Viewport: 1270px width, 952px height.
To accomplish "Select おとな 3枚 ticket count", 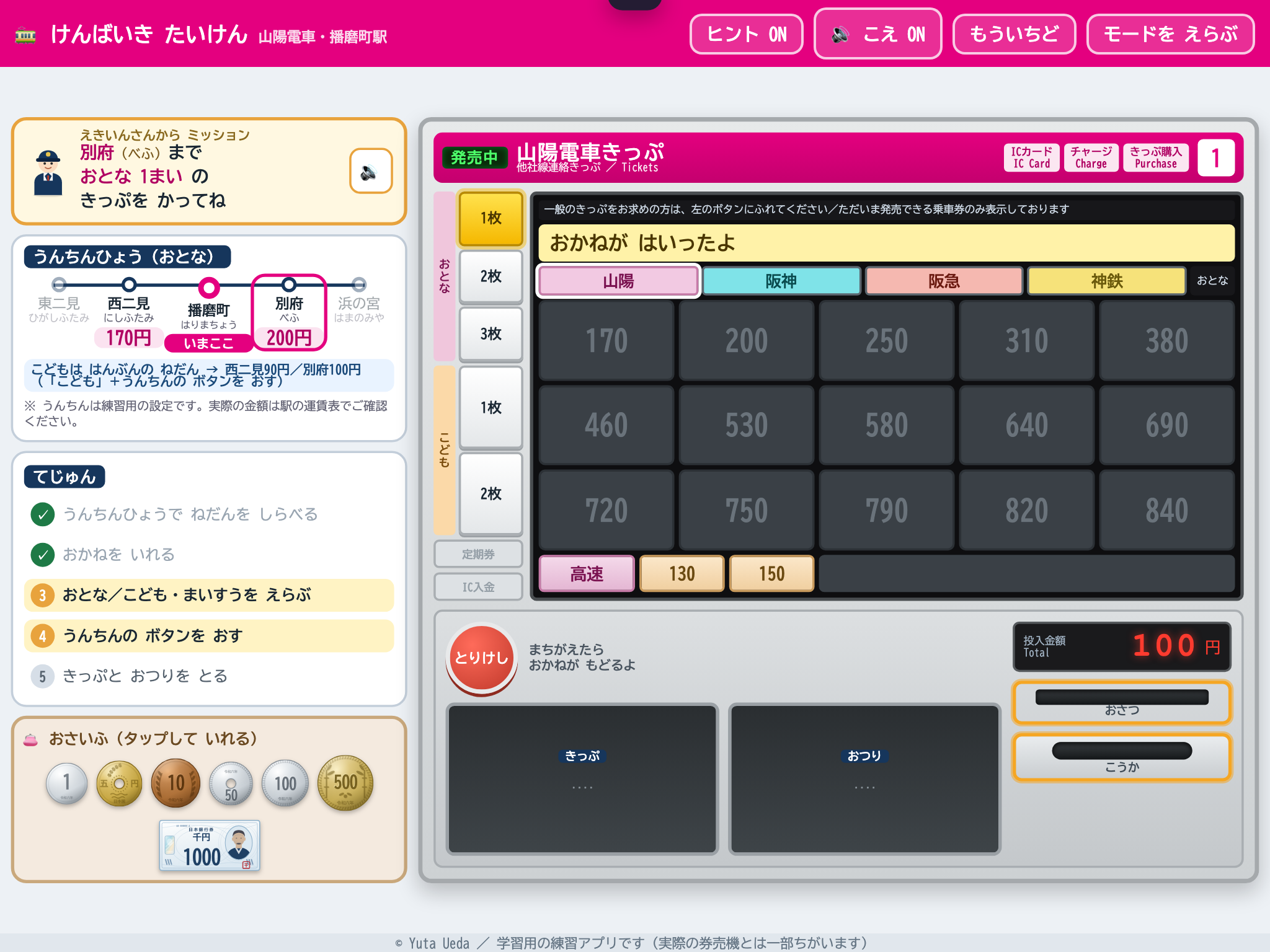I will (x=491, y=334).
